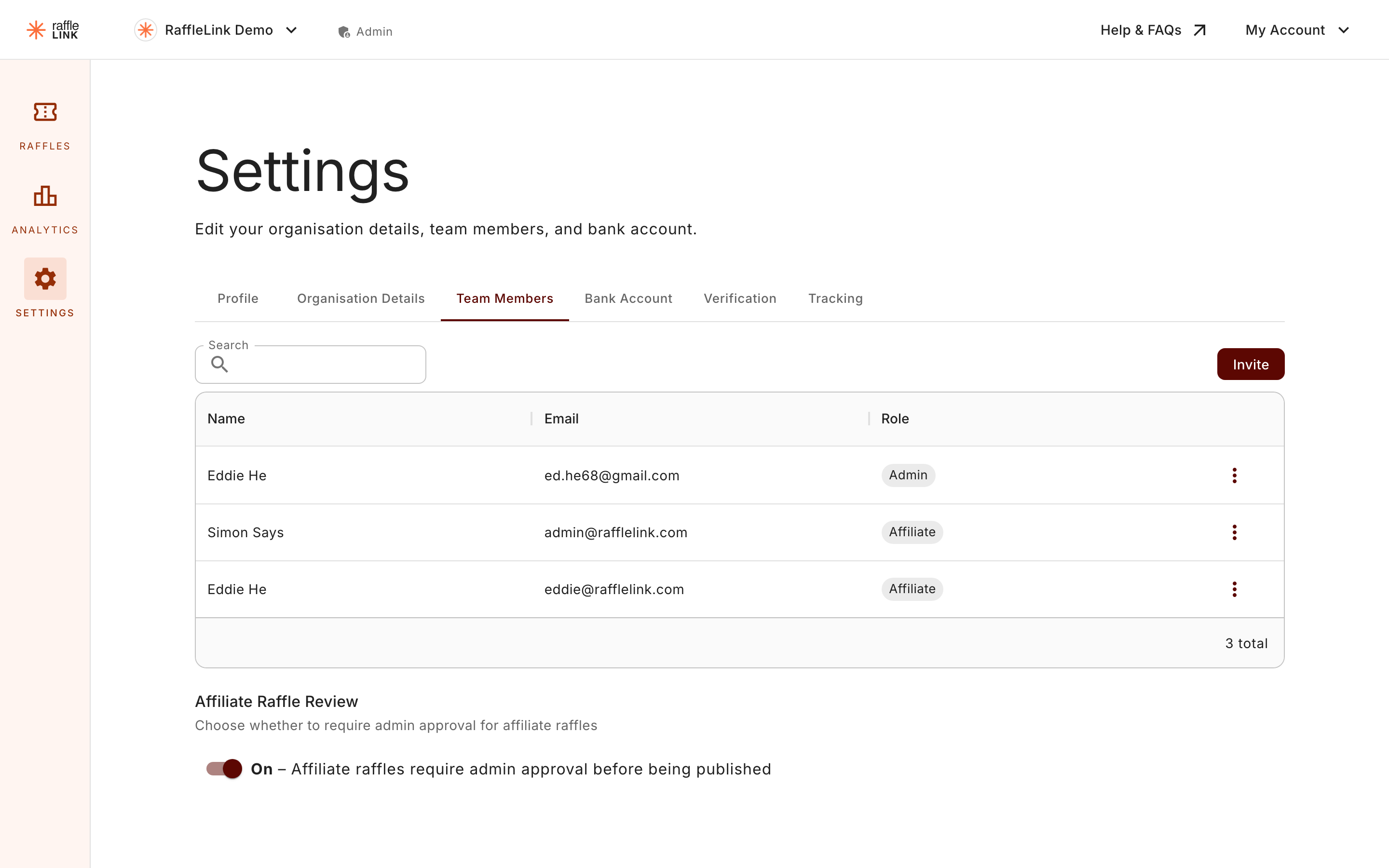Toggle the Affiliate Raffle Review switch
The height and width of the screenshot is (868, 1389).
coord(224,769)
